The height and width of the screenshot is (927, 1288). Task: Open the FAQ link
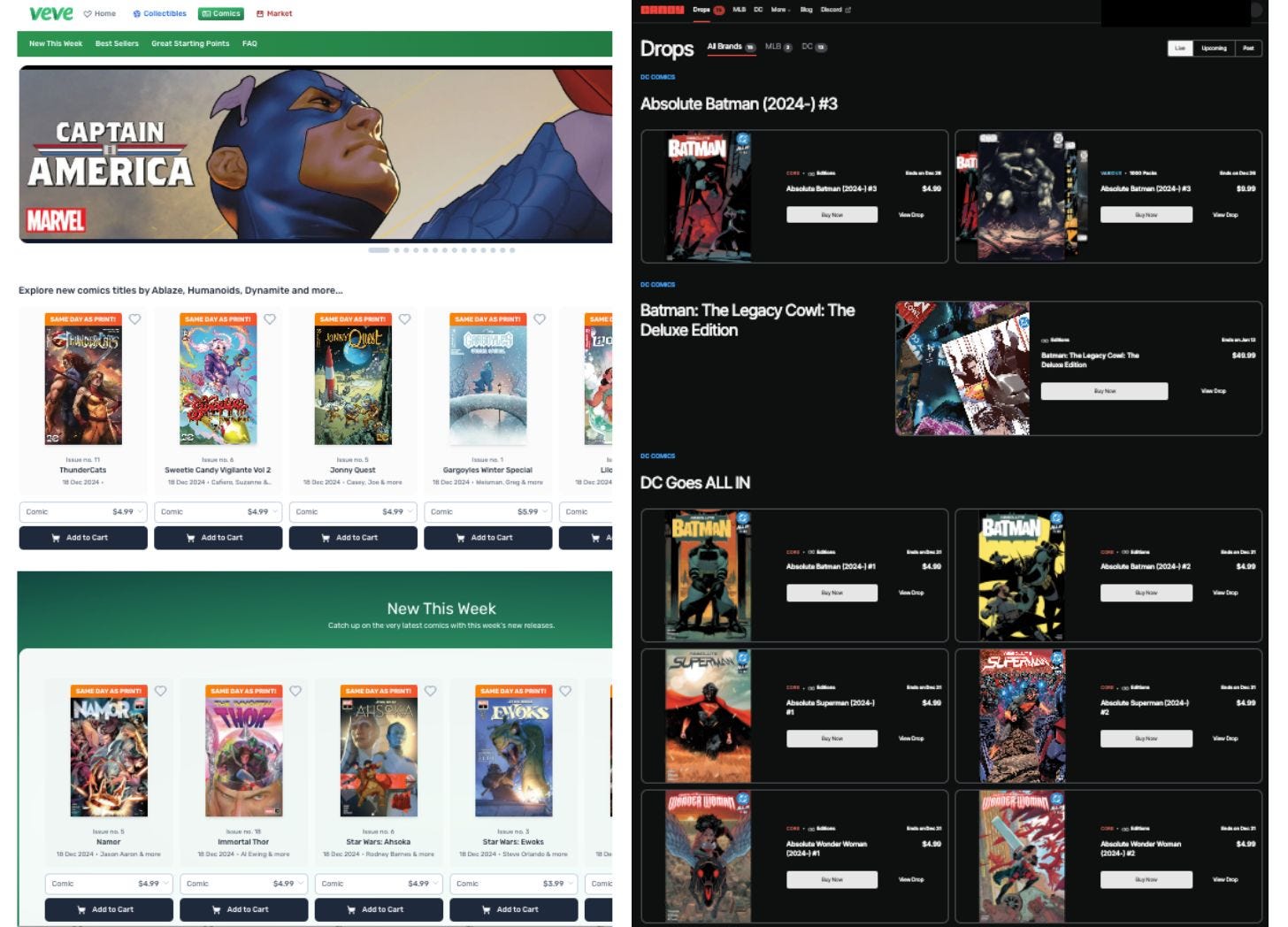click(249, 43)
